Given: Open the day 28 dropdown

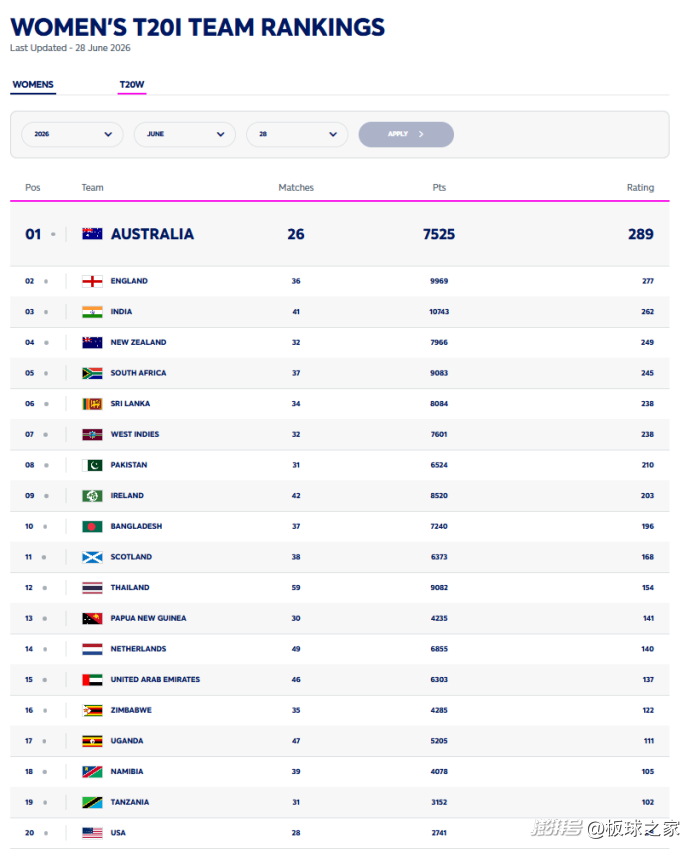Looking at the screenshot, I should click(297, 134).
